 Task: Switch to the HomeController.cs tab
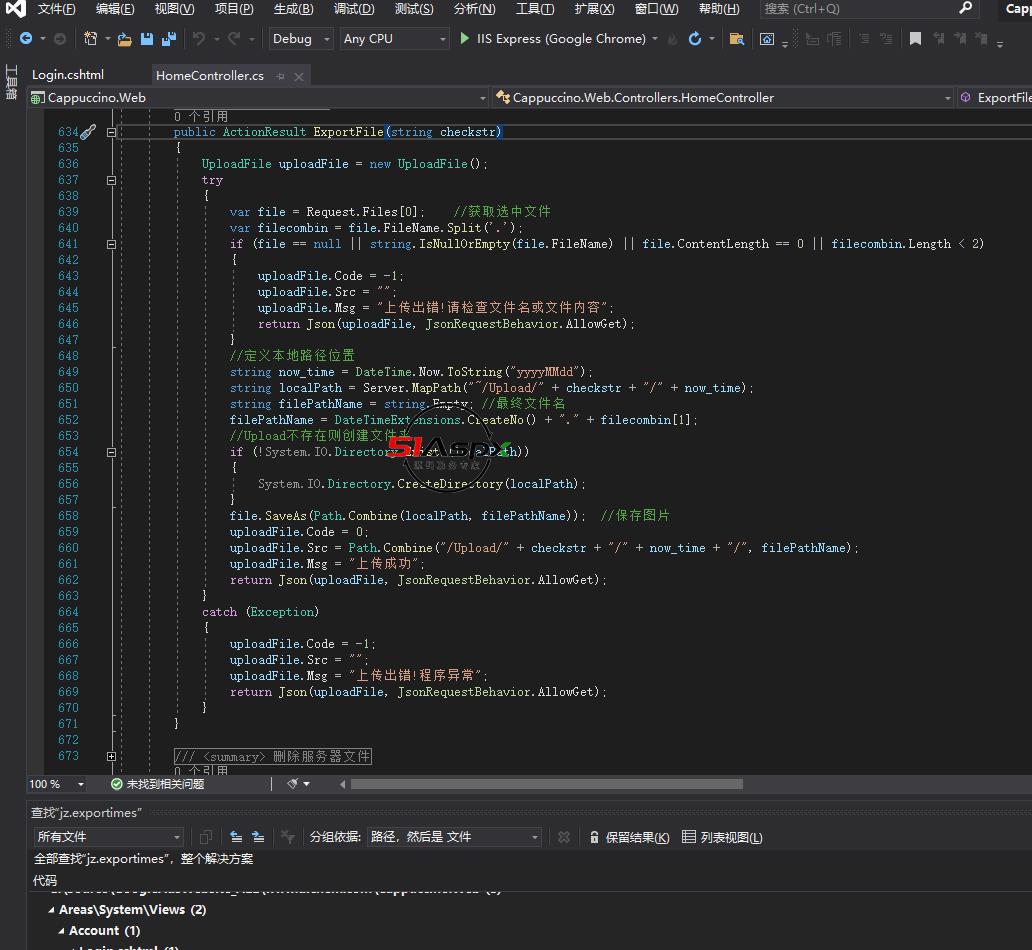coord(210,76)
